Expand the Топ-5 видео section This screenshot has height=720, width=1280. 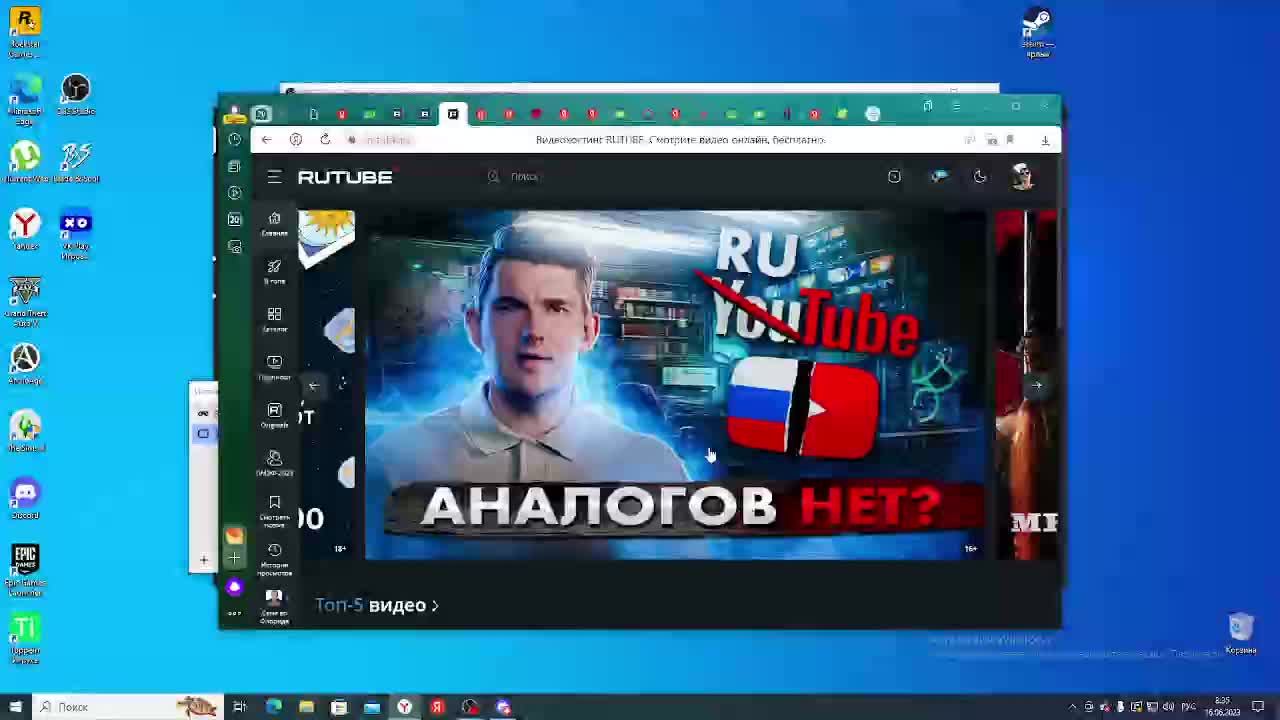coord(377,605)
